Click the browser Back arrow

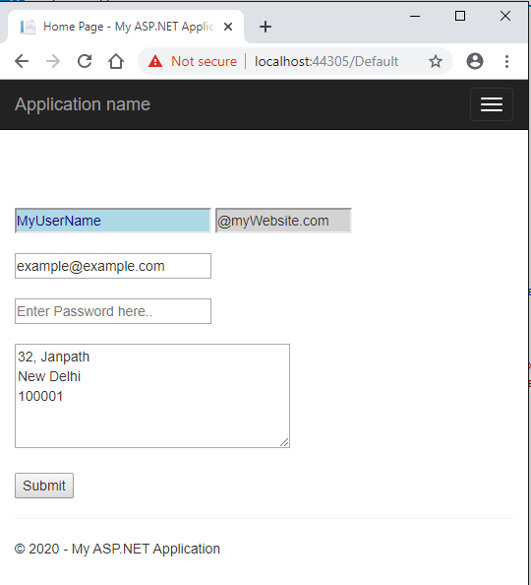(22, 61)
